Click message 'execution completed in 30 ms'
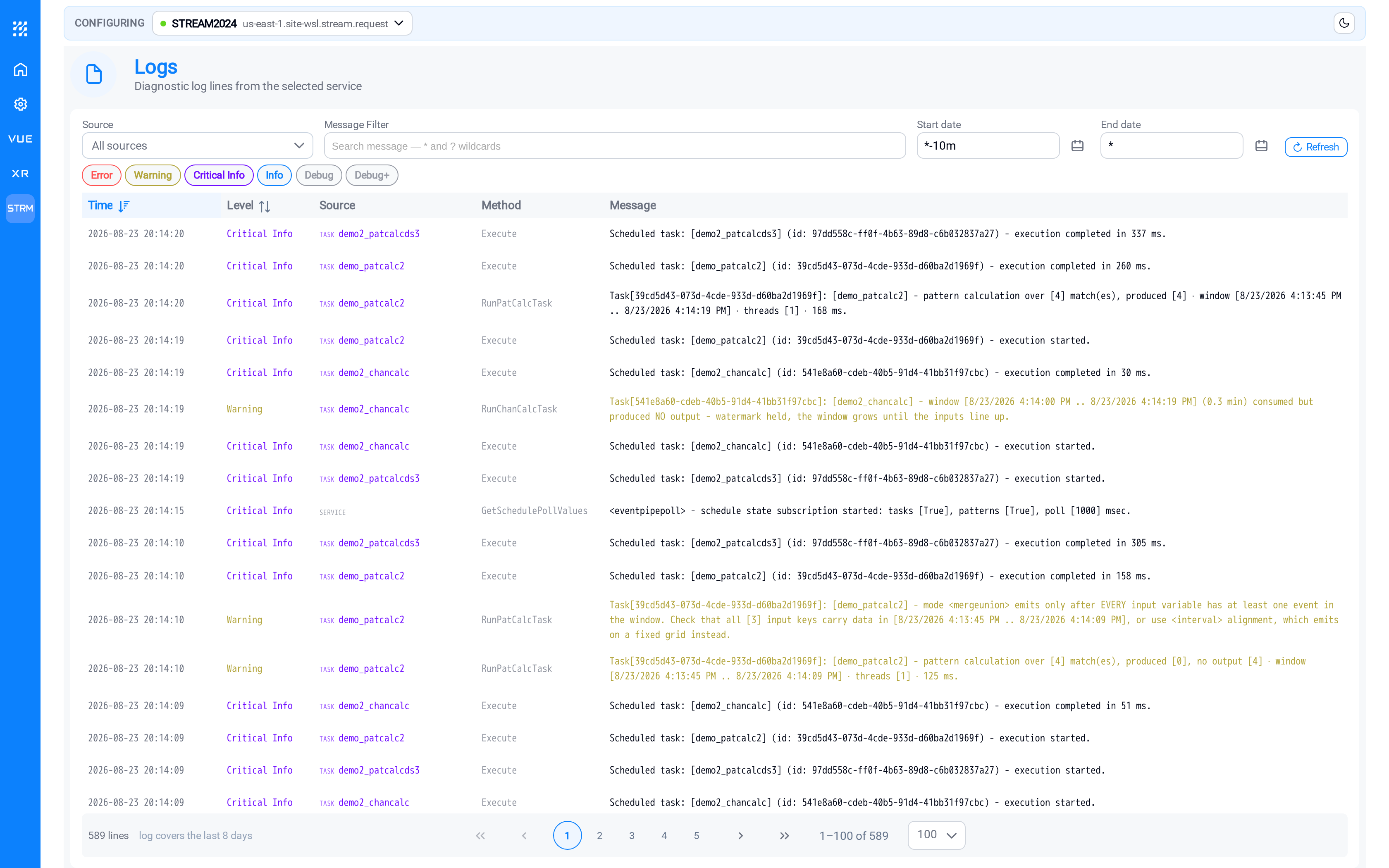Image resolution: width=1389 pixels, height=868 pixels. 880,373
